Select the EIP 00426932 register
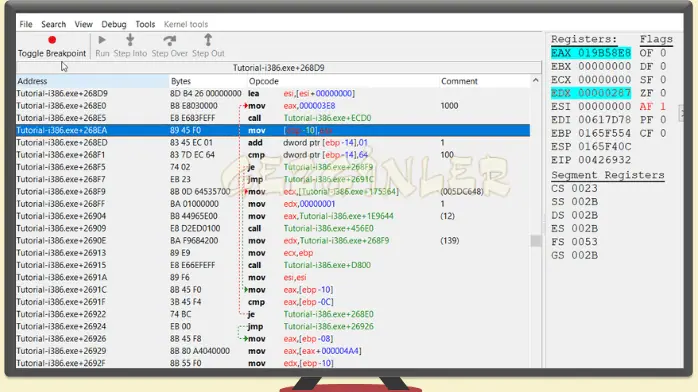The width and height of the screenshot is (698, 392). (x=591, y=160)
